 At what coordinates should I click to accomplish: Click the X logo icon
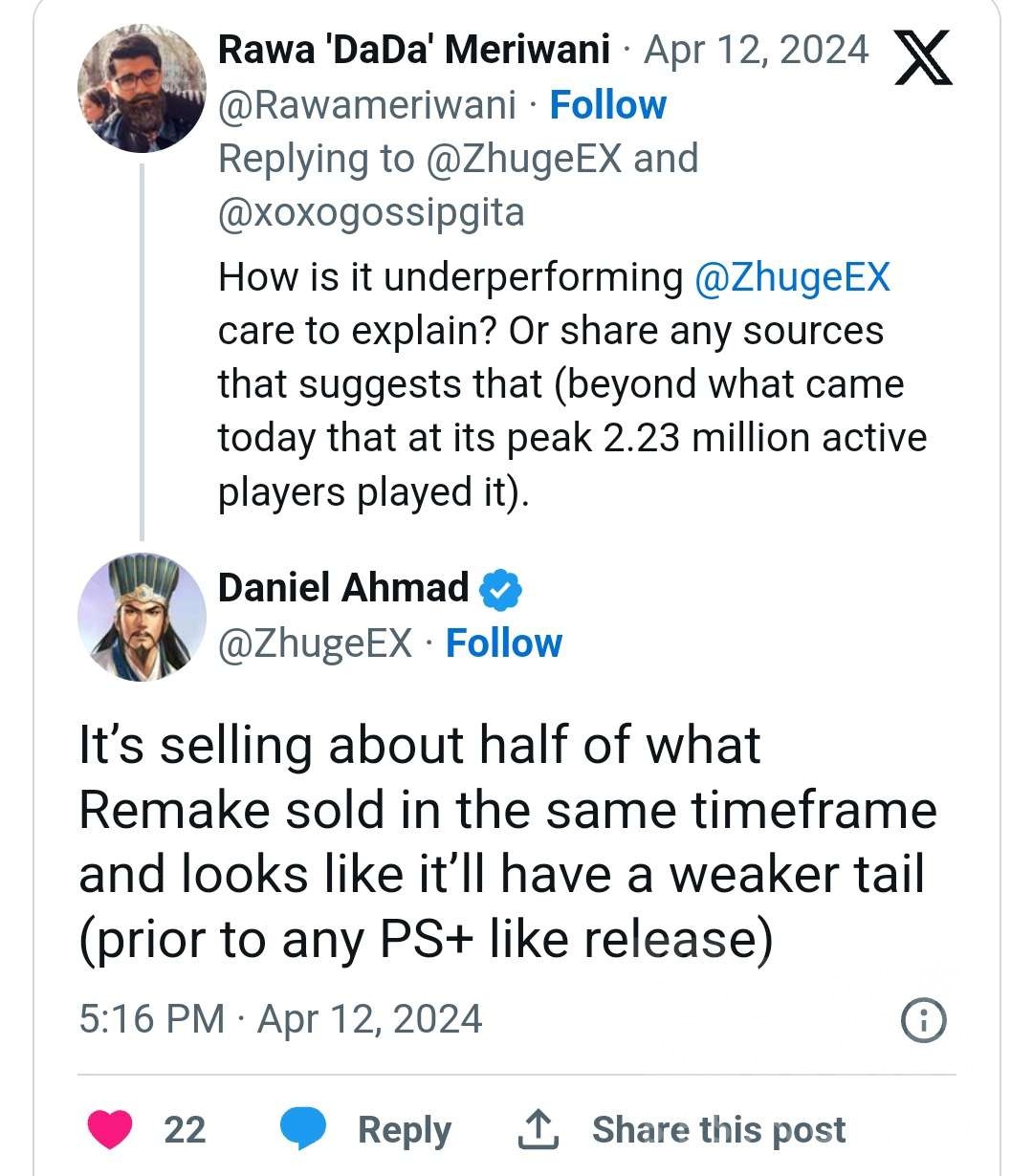(x=923, y=58)
